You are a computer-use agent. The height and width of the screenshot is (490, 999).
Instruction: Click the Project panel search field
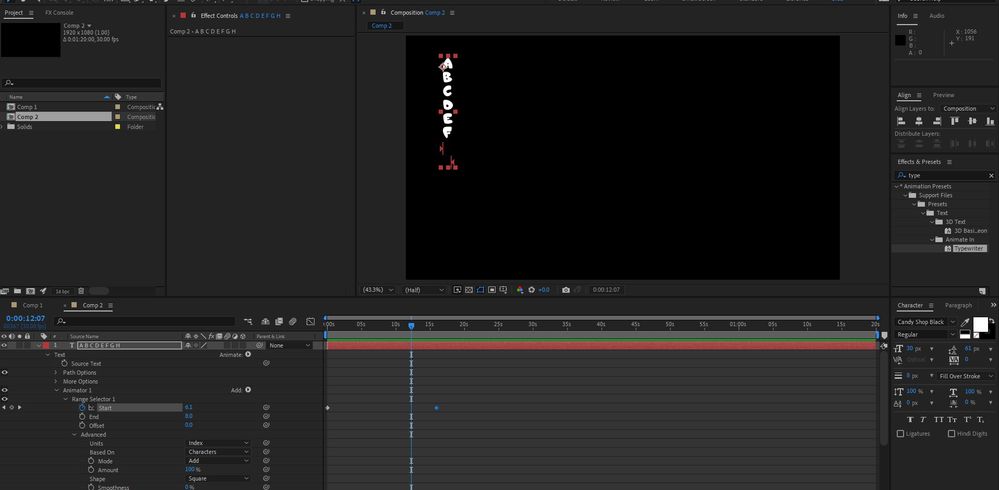[81, 83]
